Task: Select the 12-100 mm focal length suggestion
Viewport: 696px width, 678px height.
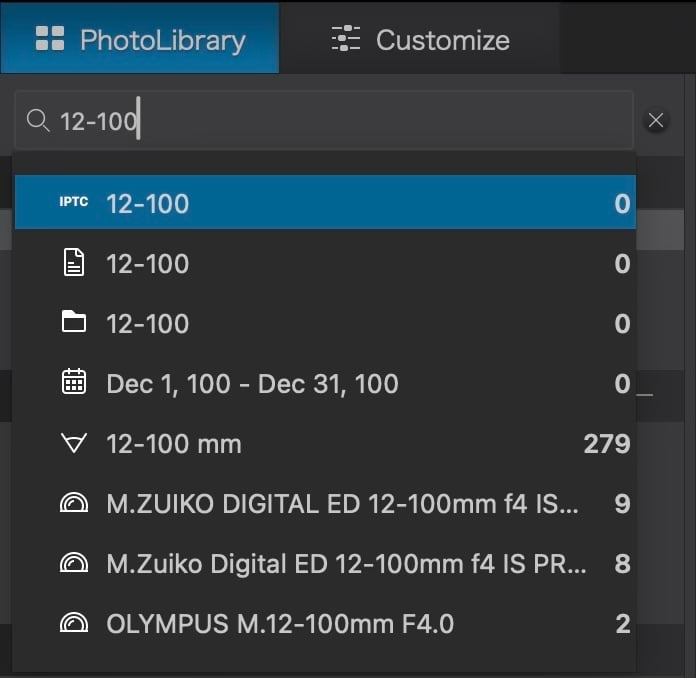Action: [x=174, y=444]
